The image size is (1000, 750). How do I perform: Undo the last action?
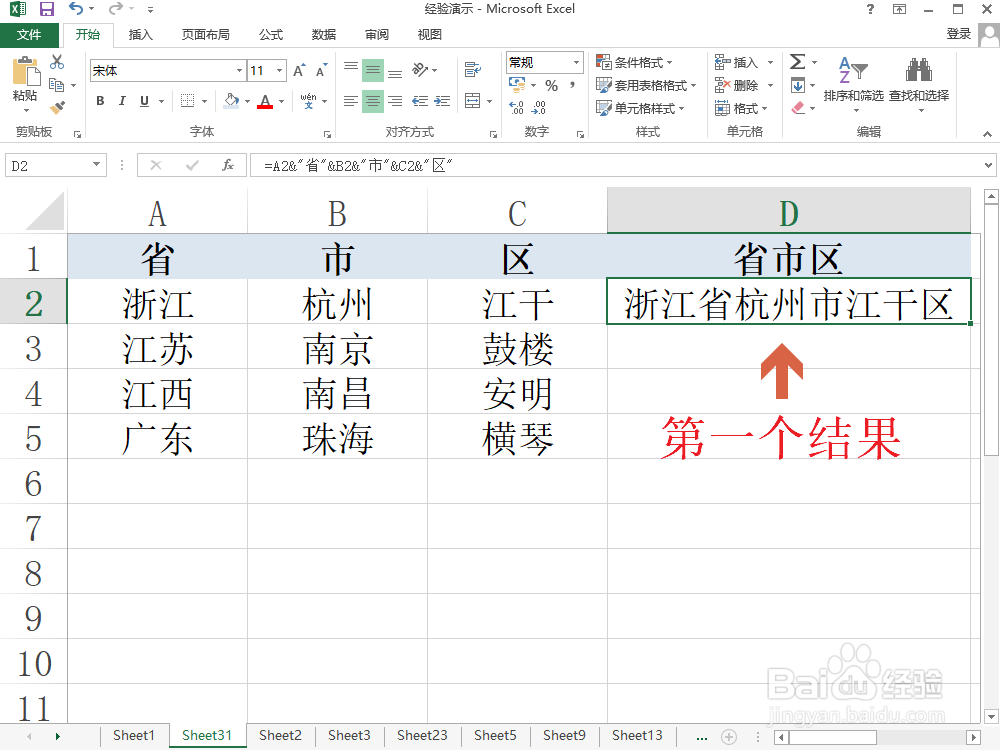(76, 9)
